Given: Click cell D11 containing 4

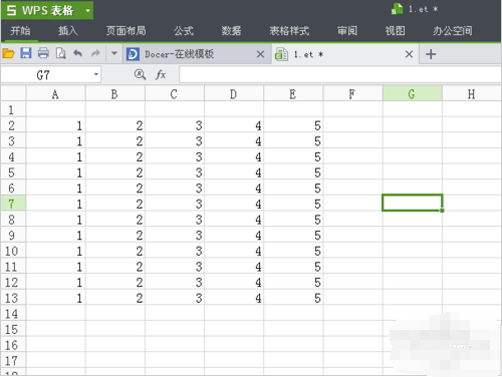Looking at the screenshot, I should pos(233,266).
